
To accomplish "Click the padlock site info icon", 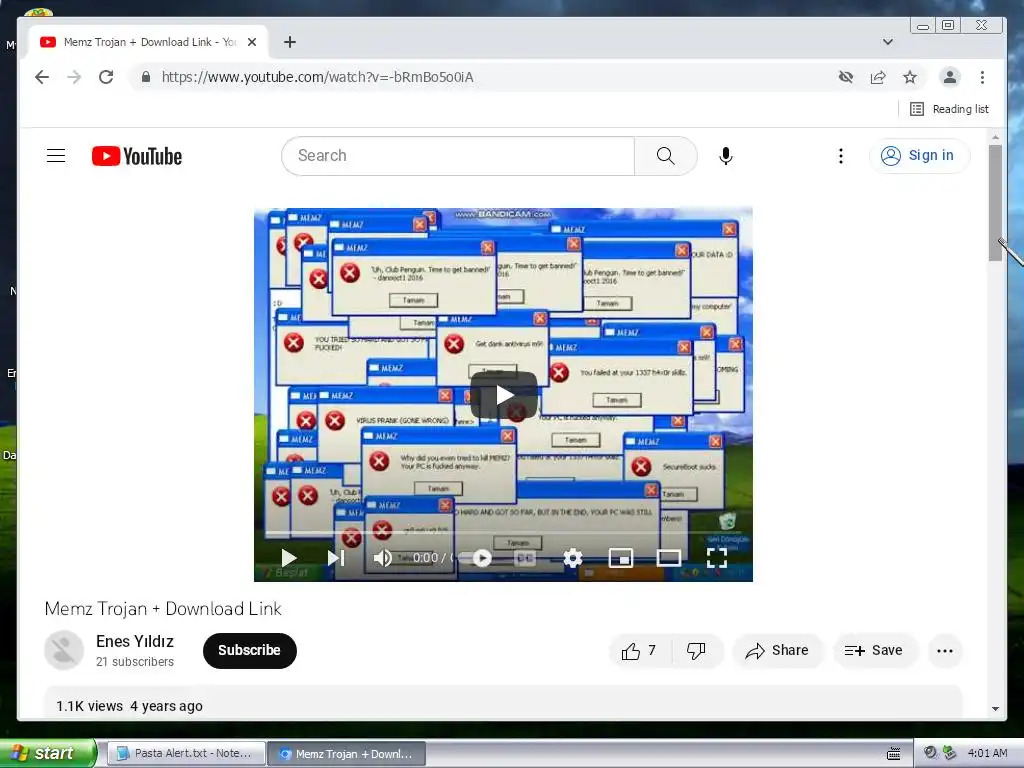I will (146, 77).
